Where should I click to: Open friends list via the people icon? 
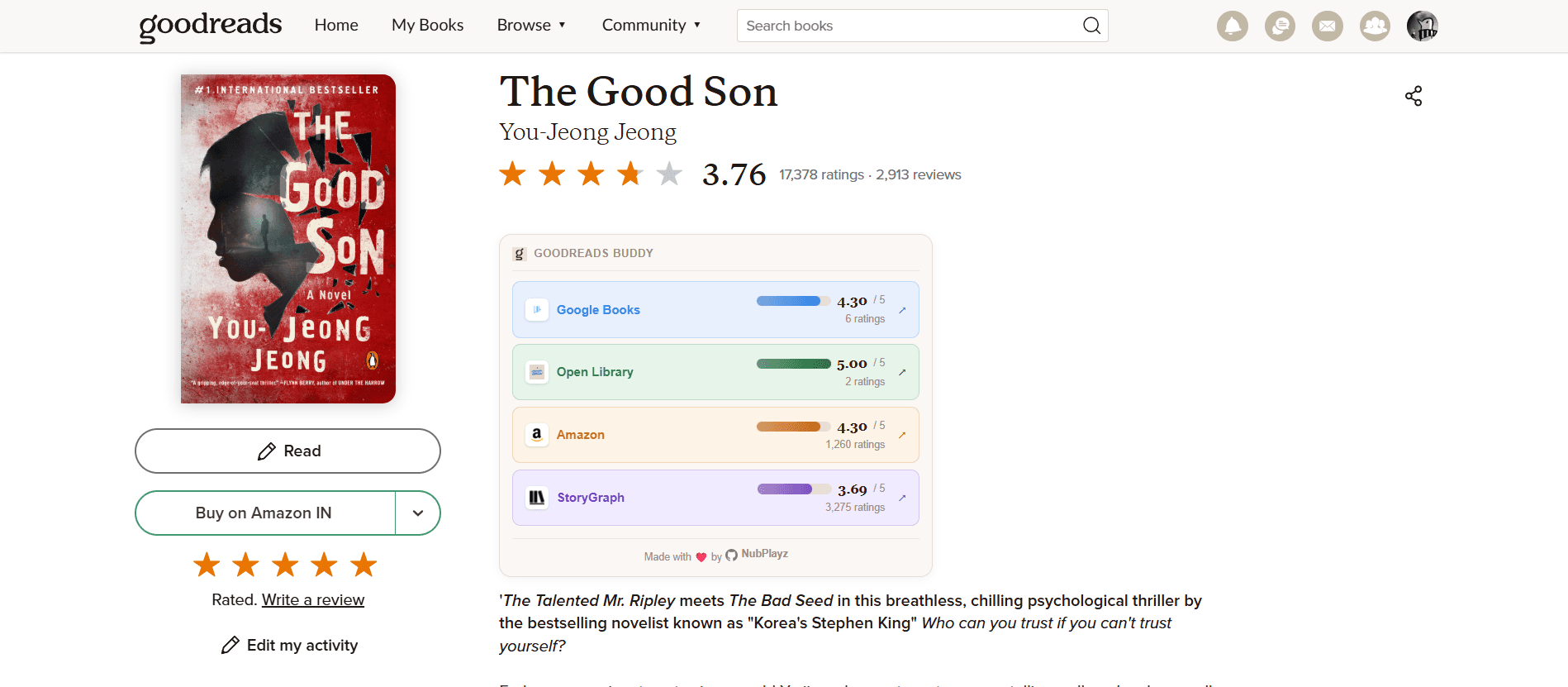click(1375, 26)
